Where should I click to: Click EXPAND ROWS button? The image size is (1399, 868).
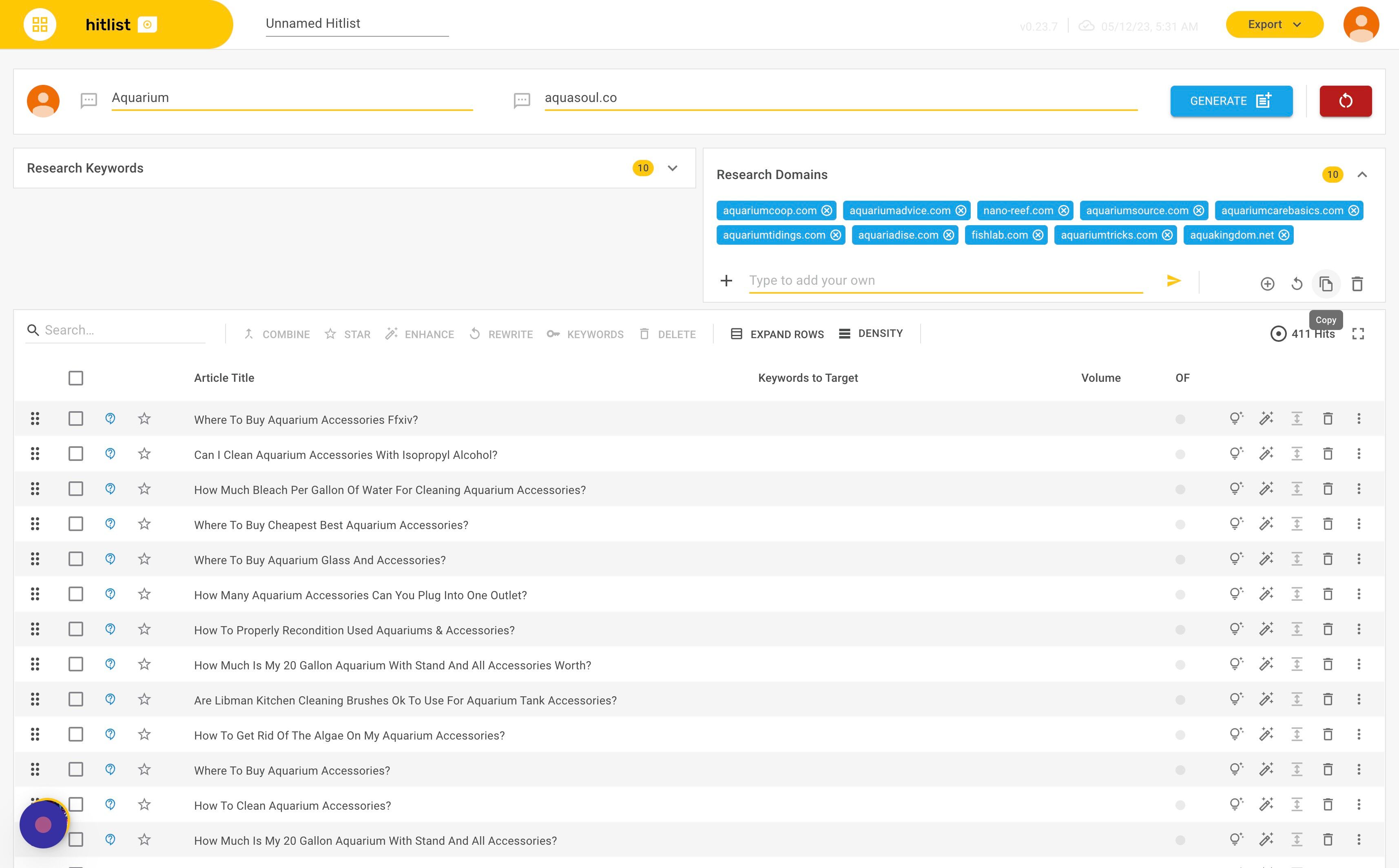pyautogui.click(x=777, y=334)
